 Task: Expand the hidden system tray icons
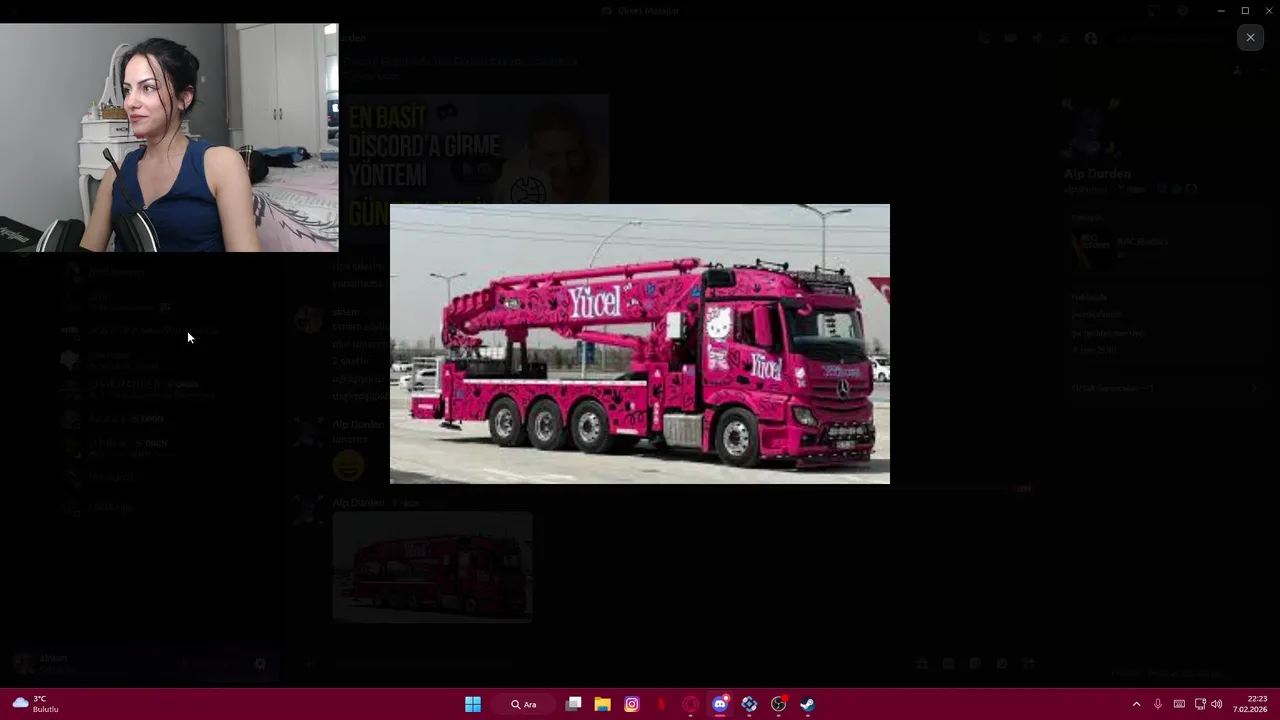coord(1136,704)
